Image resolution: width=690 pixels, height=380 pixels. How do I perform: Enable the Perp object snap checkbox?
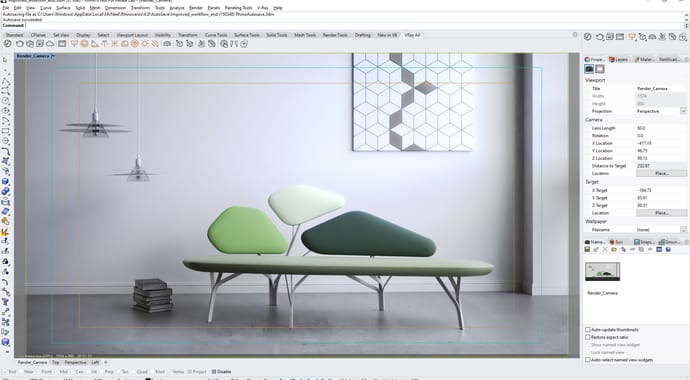101,372
